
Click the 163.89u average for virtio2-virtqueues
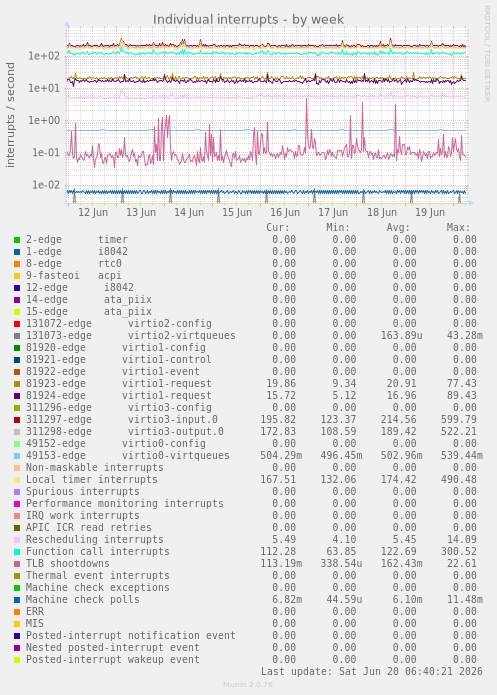click(x=402, y=336)
